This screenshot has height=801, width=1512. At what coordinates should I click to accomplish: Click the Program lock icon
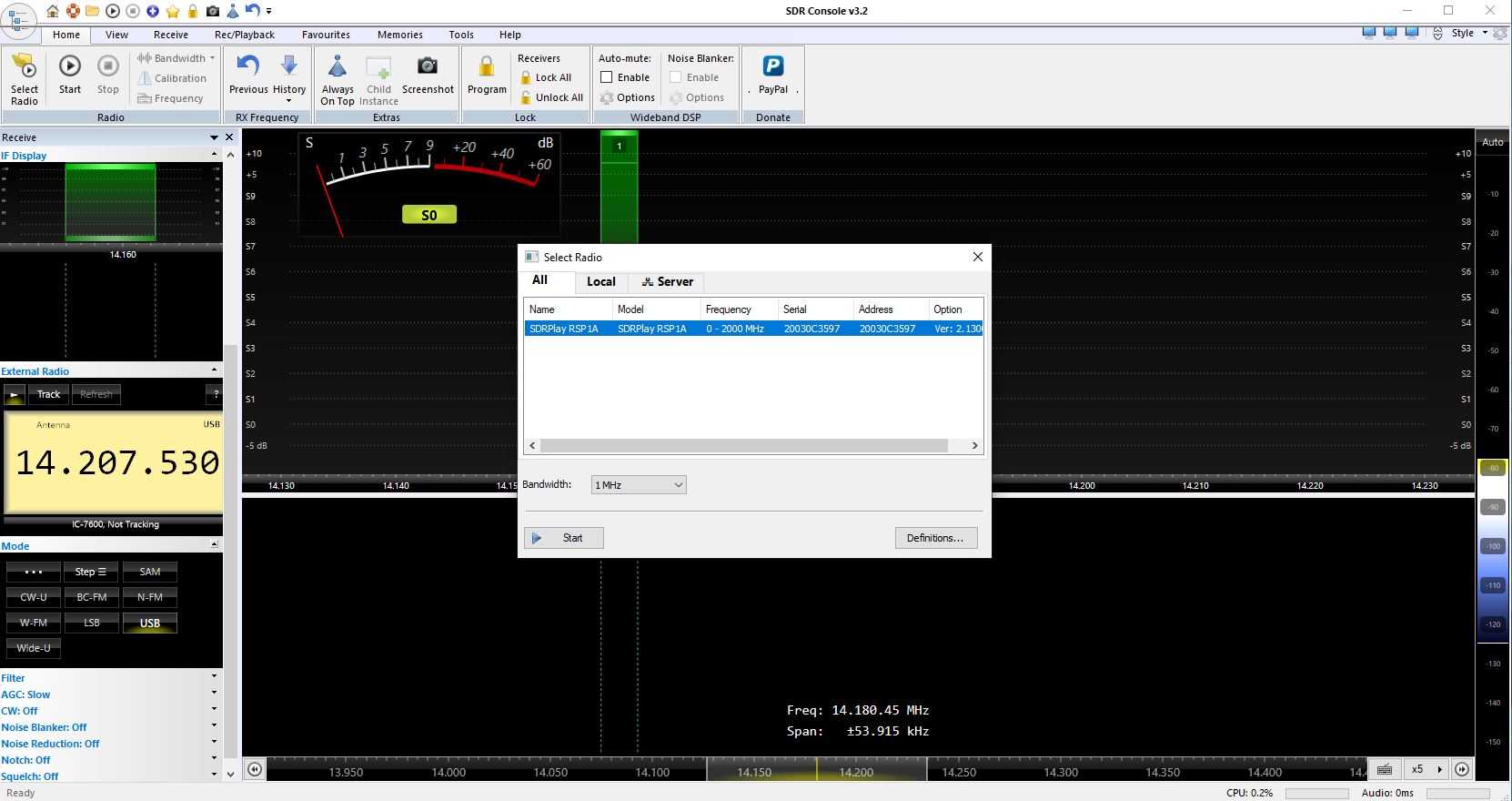[x=487, y=67]
